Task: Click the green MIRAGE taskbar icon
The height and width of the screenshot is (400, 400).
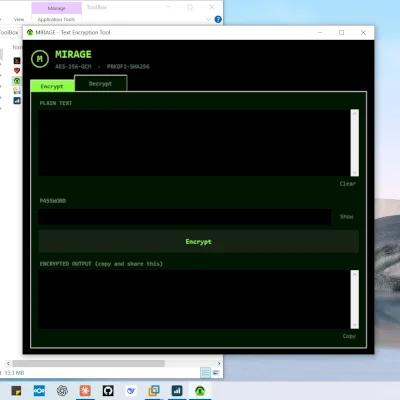Action: click(x=200, y=390)
